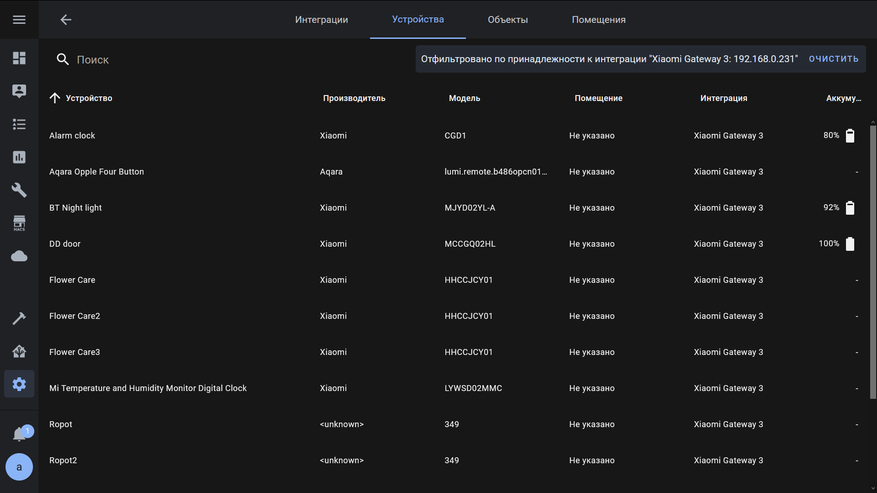
Task: Open the DD door device
Action: (452, 244)
